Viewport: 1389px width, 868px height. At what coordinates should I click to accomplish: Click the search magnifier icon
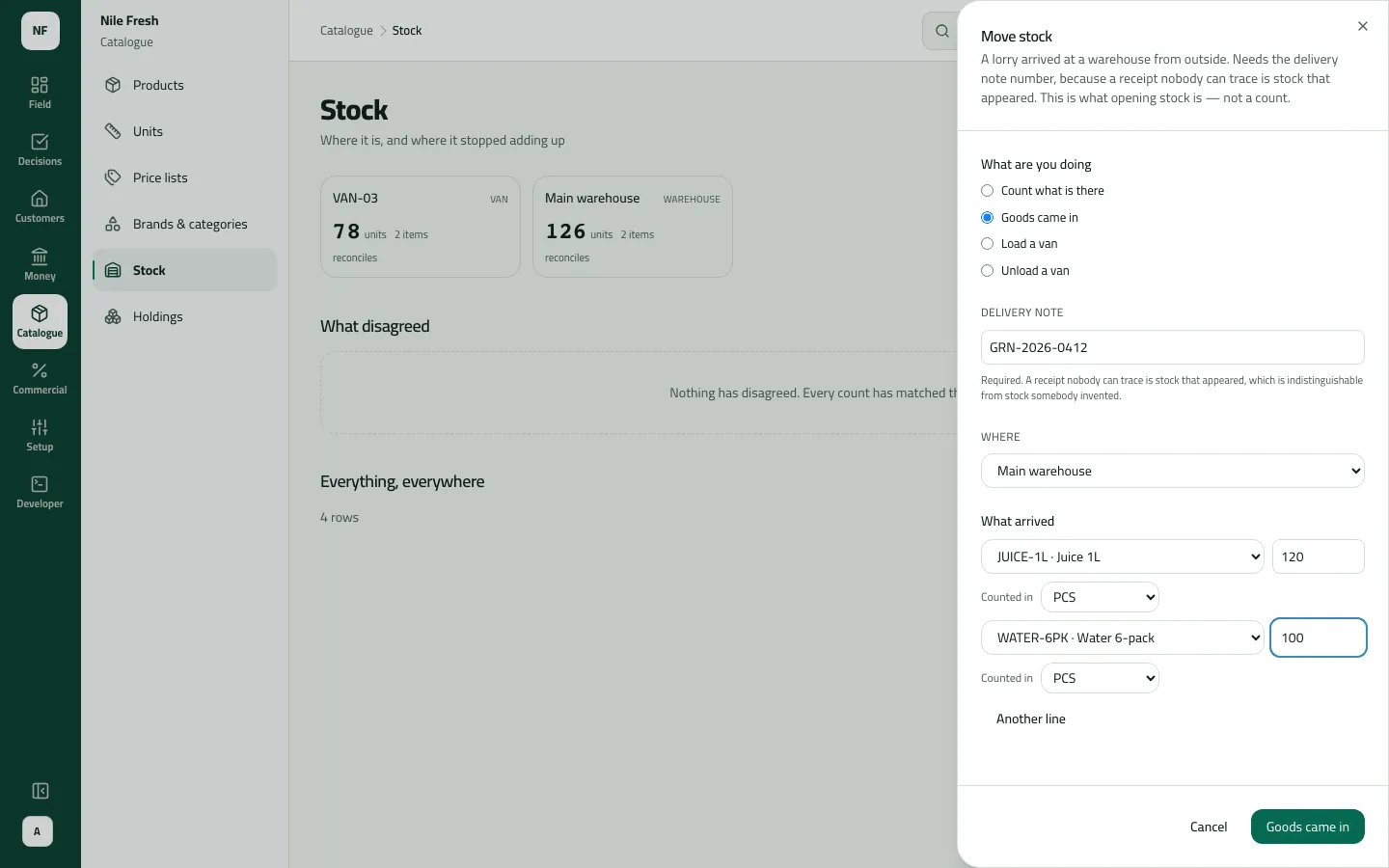(x=941, y=31)
